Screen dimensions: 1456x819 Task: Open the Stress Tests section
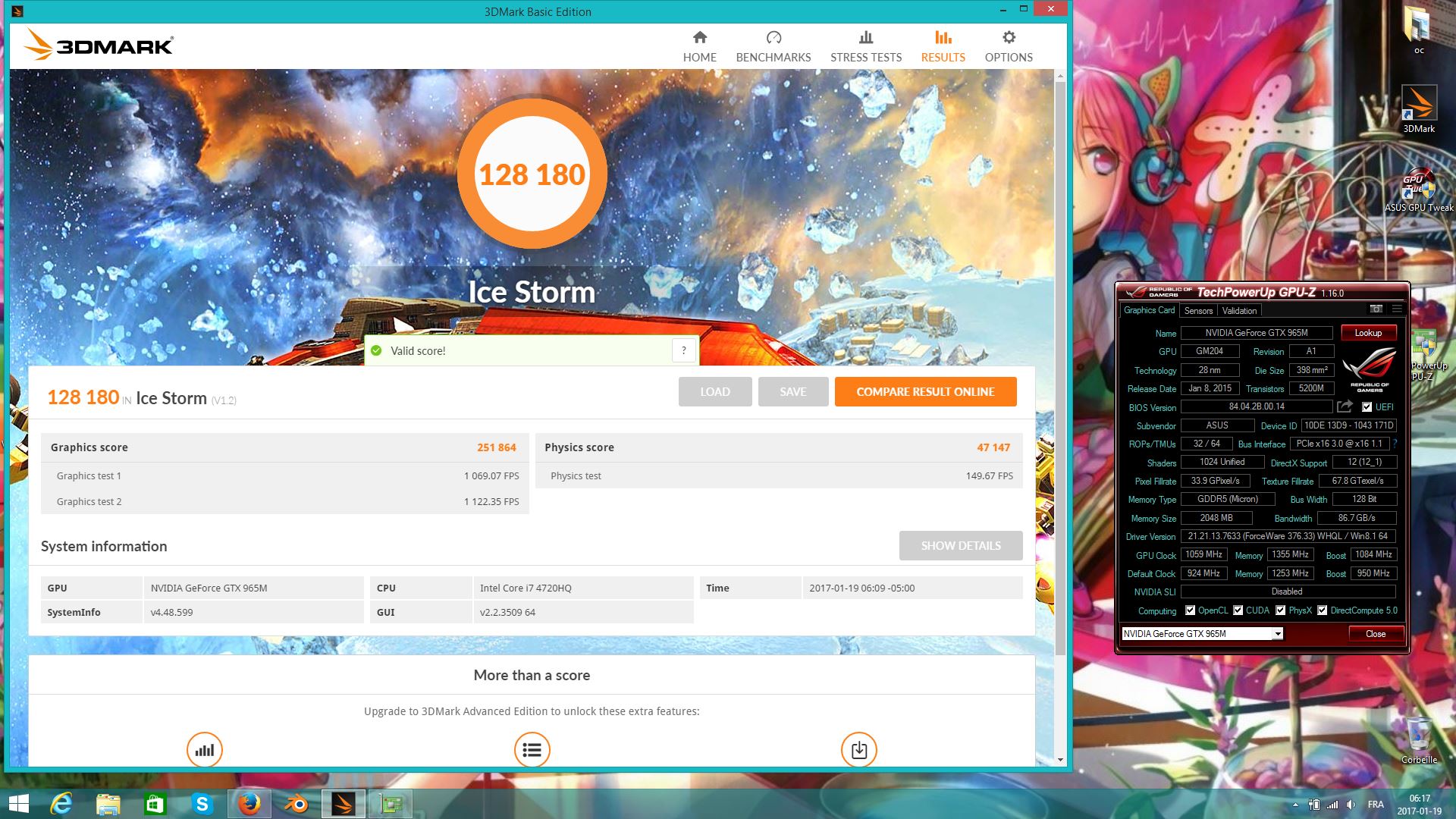[866, 47]
